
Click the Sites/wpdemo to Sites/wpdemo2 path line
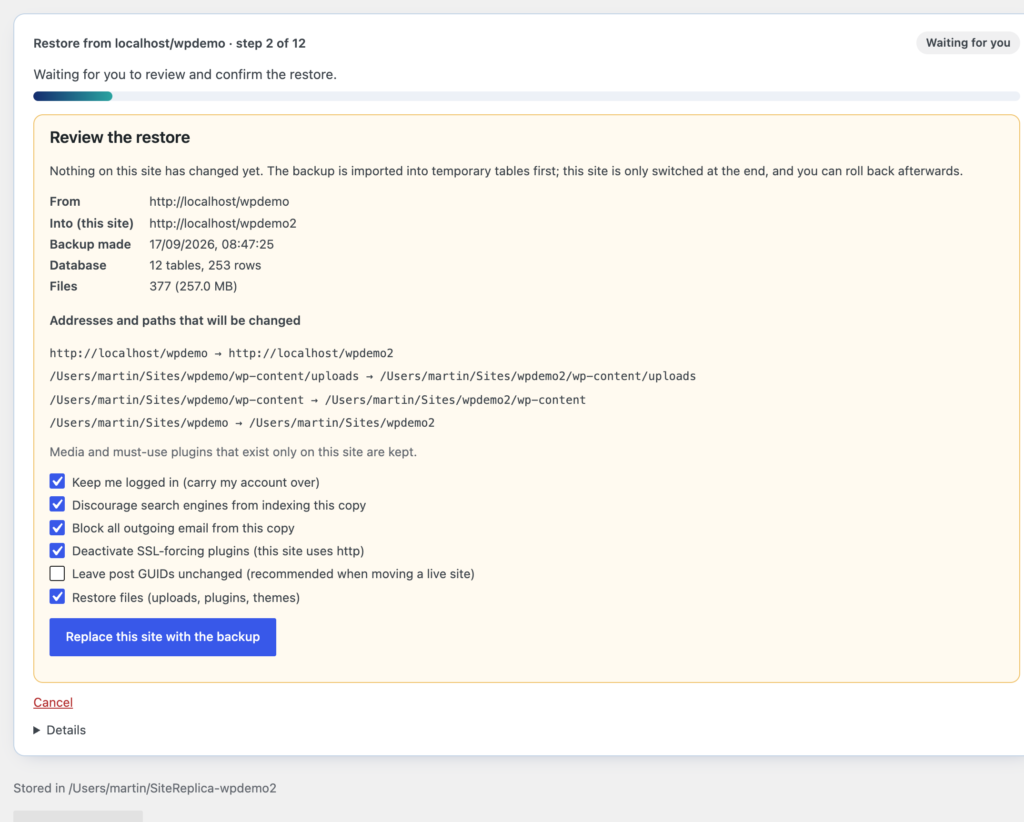[x=242, y=423]
